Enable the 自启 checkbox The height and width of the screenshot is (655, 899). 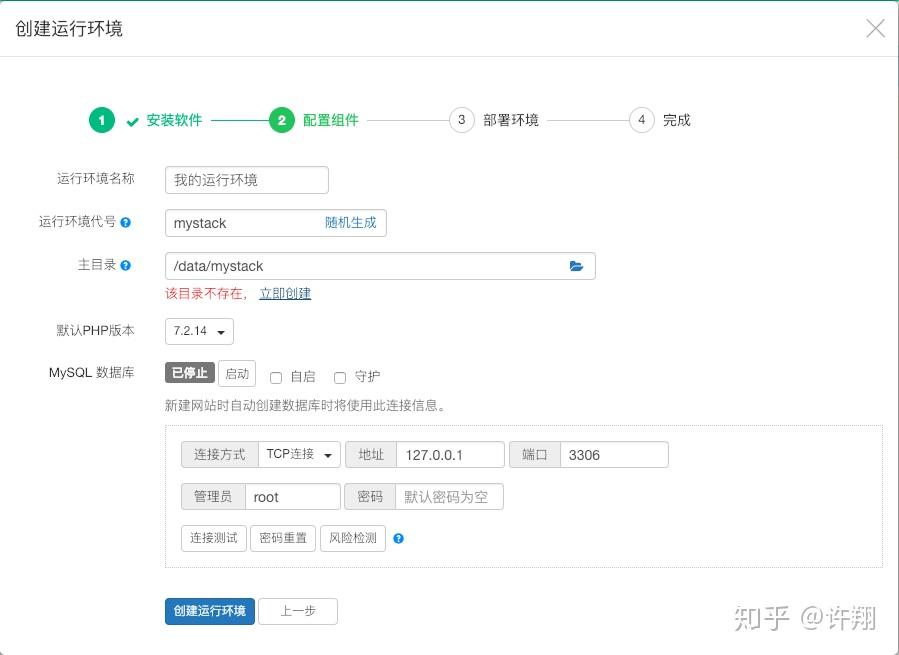[276, 378]
